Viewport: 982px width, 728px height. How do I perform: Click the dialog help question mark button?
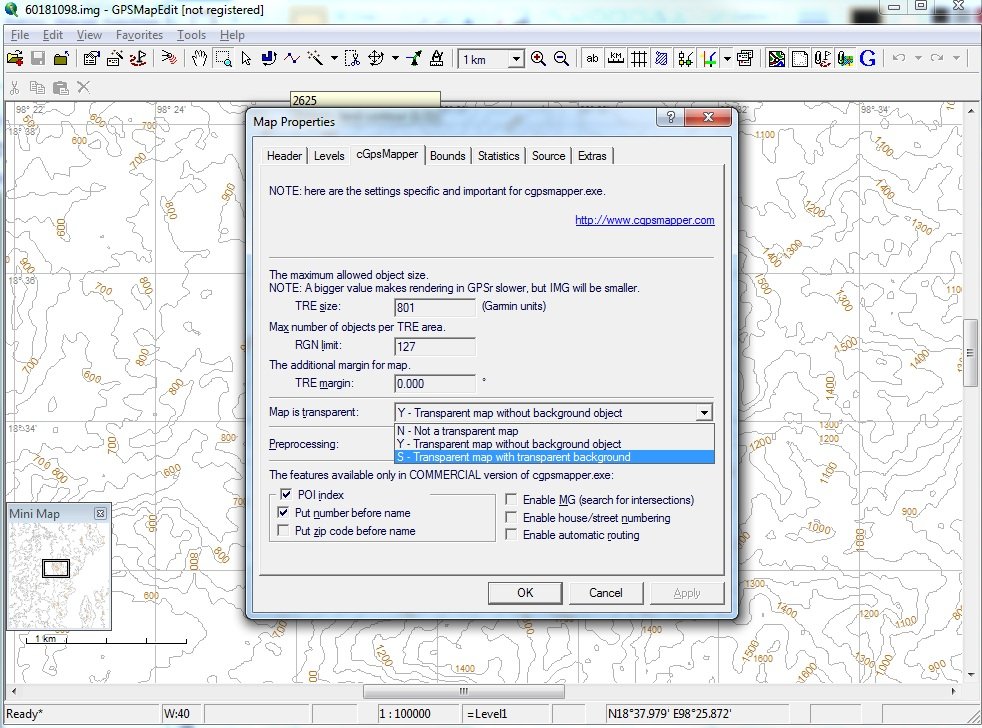[x=670, y=117]
